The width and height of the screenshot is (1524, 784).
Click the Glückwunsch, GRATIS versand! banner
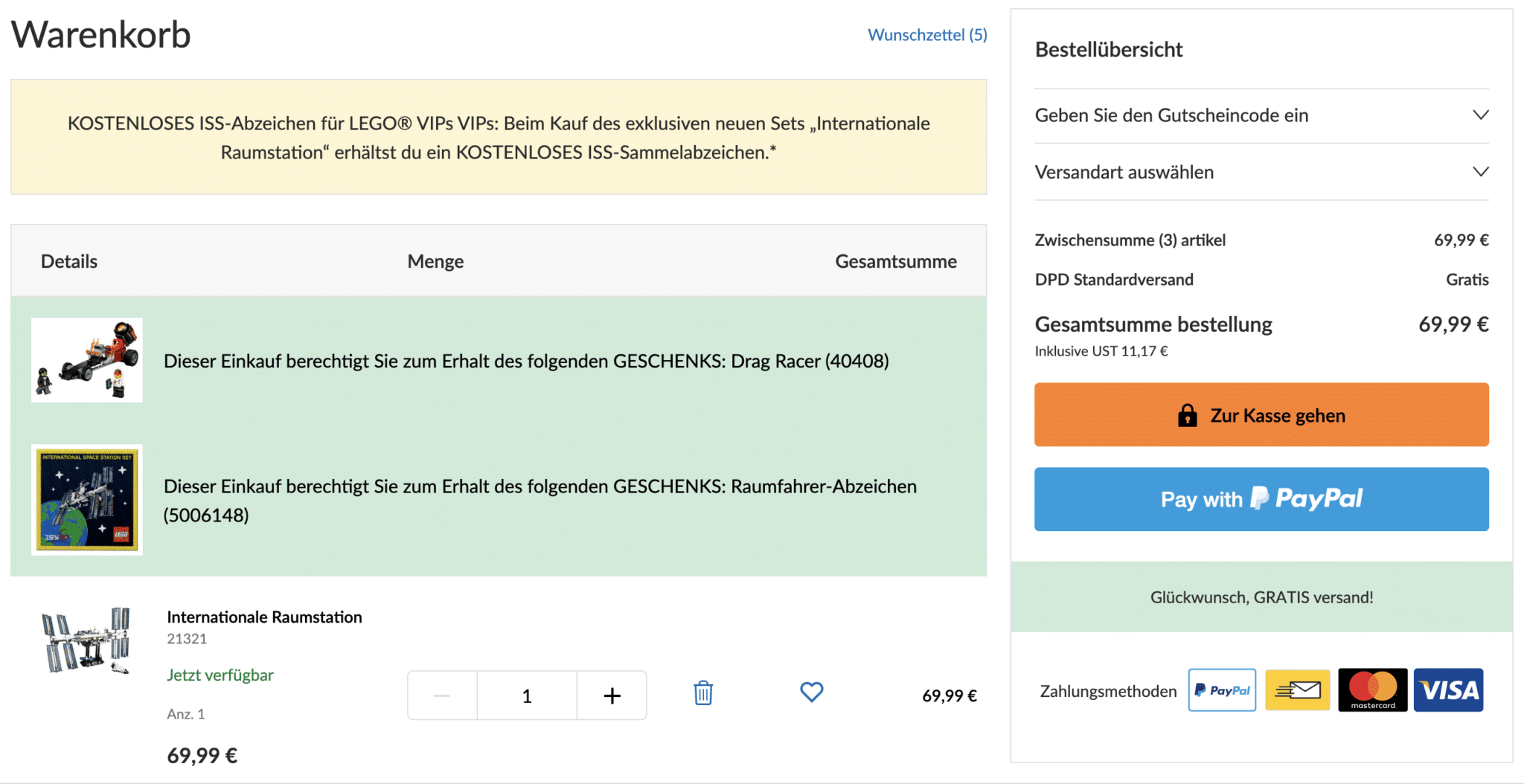(x=1261, y=597)
